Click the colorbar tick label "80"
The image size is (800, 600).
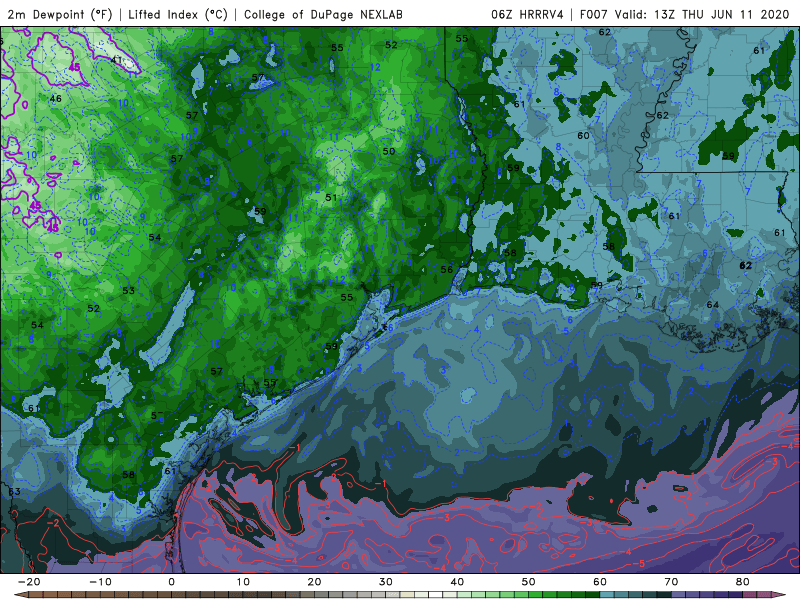[743, 582]
